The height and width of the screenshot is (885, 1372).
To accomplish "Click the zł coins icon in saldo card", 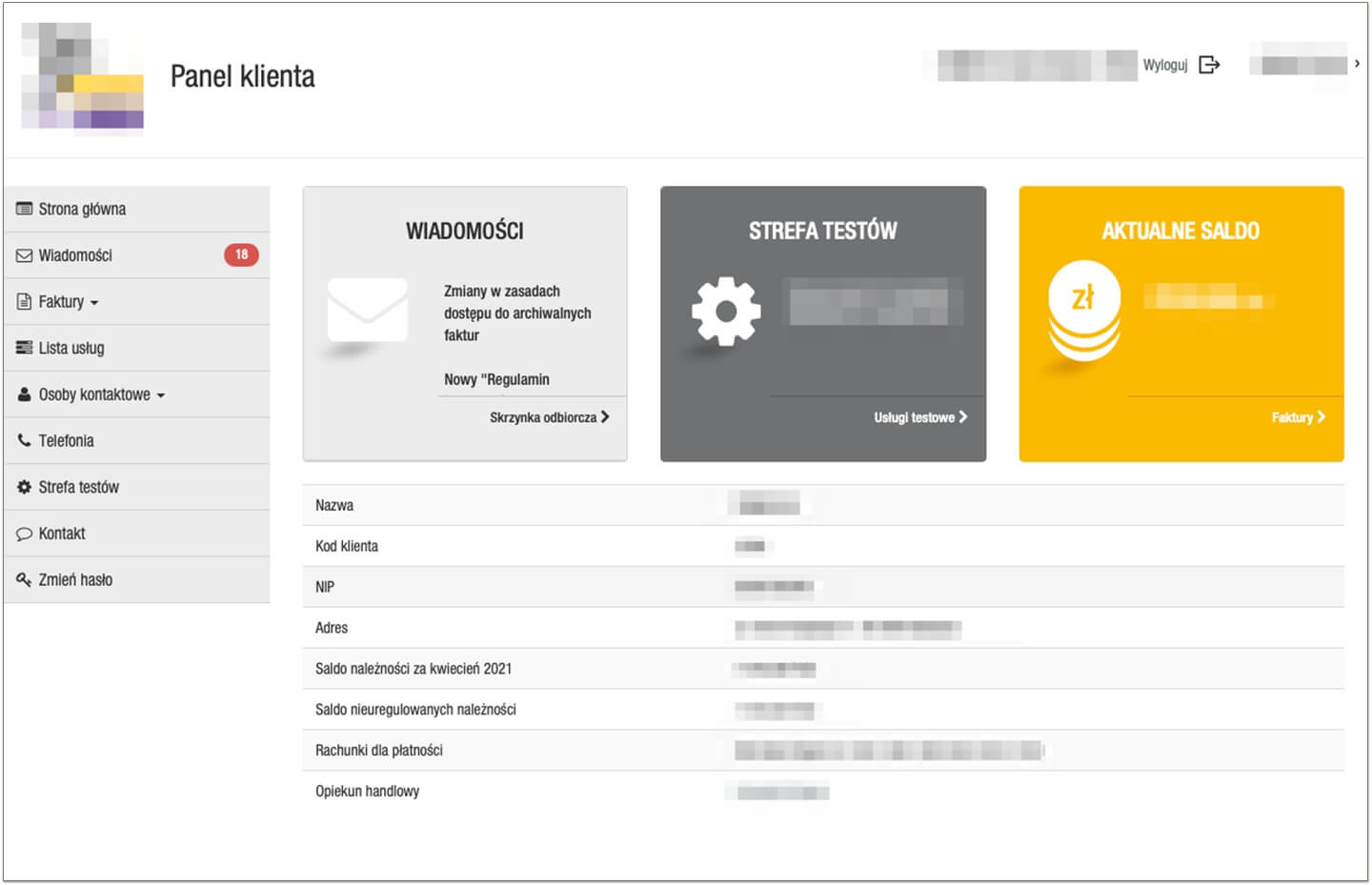I will [x=1084, y=312].
